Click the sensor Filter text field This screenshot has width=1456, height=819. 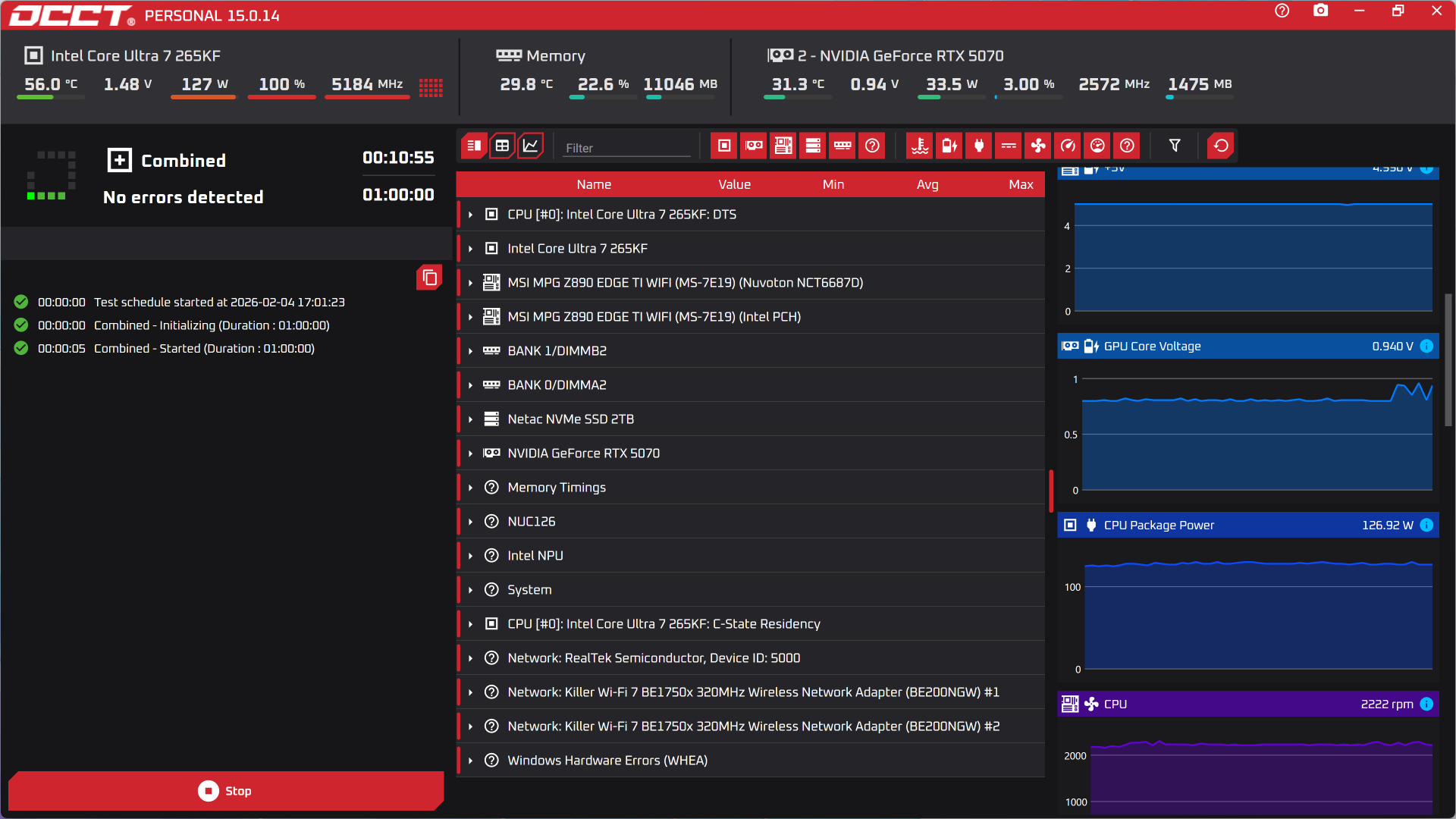click(626, 148)
